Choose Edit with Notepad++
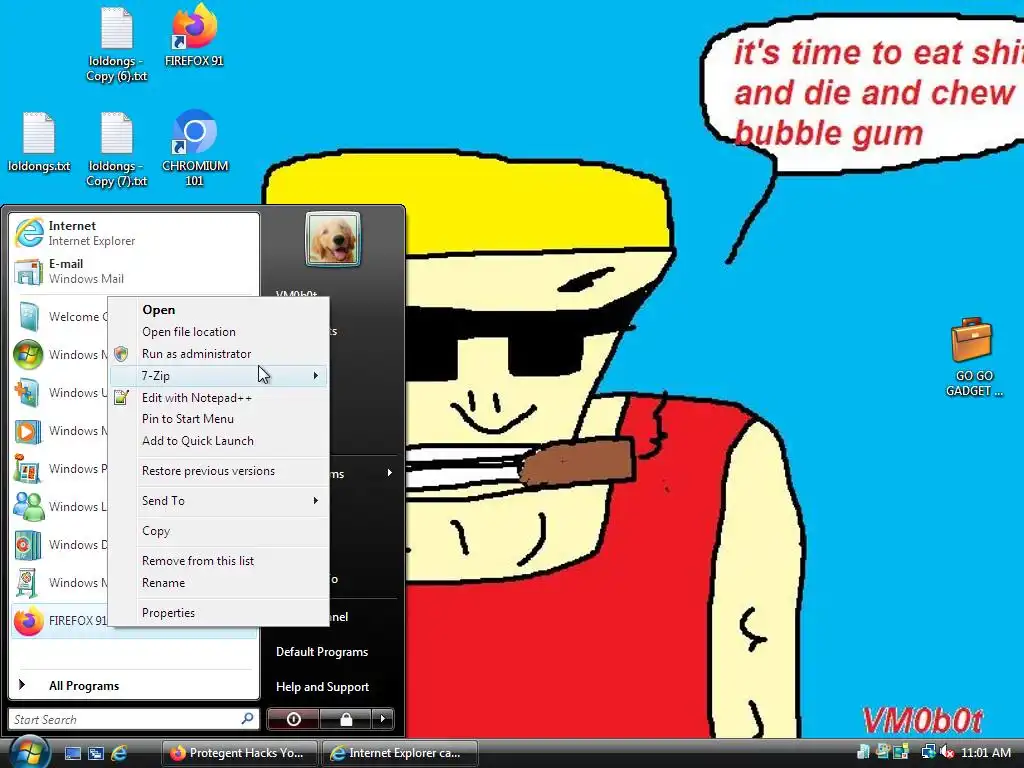1024x768 pixels. 219,398
